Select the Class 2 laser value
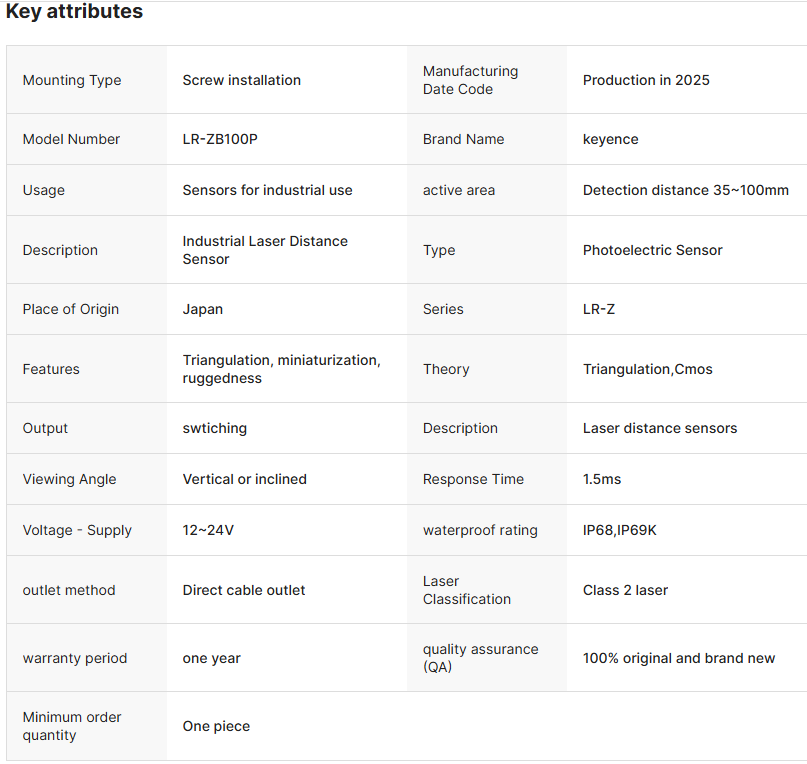 click(625, 590)
